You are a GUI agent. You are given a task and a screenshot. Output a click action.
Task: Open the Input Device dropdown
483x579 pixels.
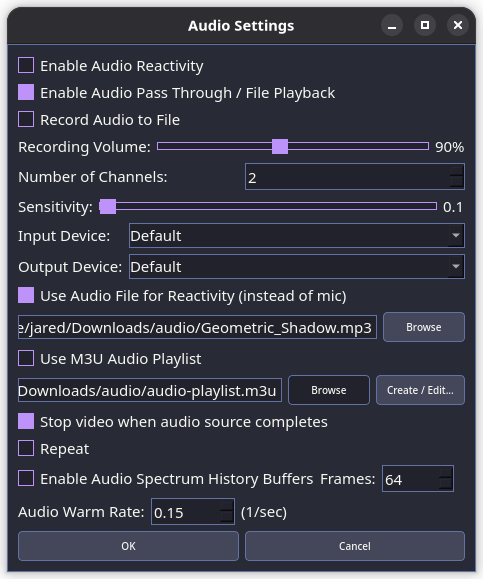pos(297,236)
